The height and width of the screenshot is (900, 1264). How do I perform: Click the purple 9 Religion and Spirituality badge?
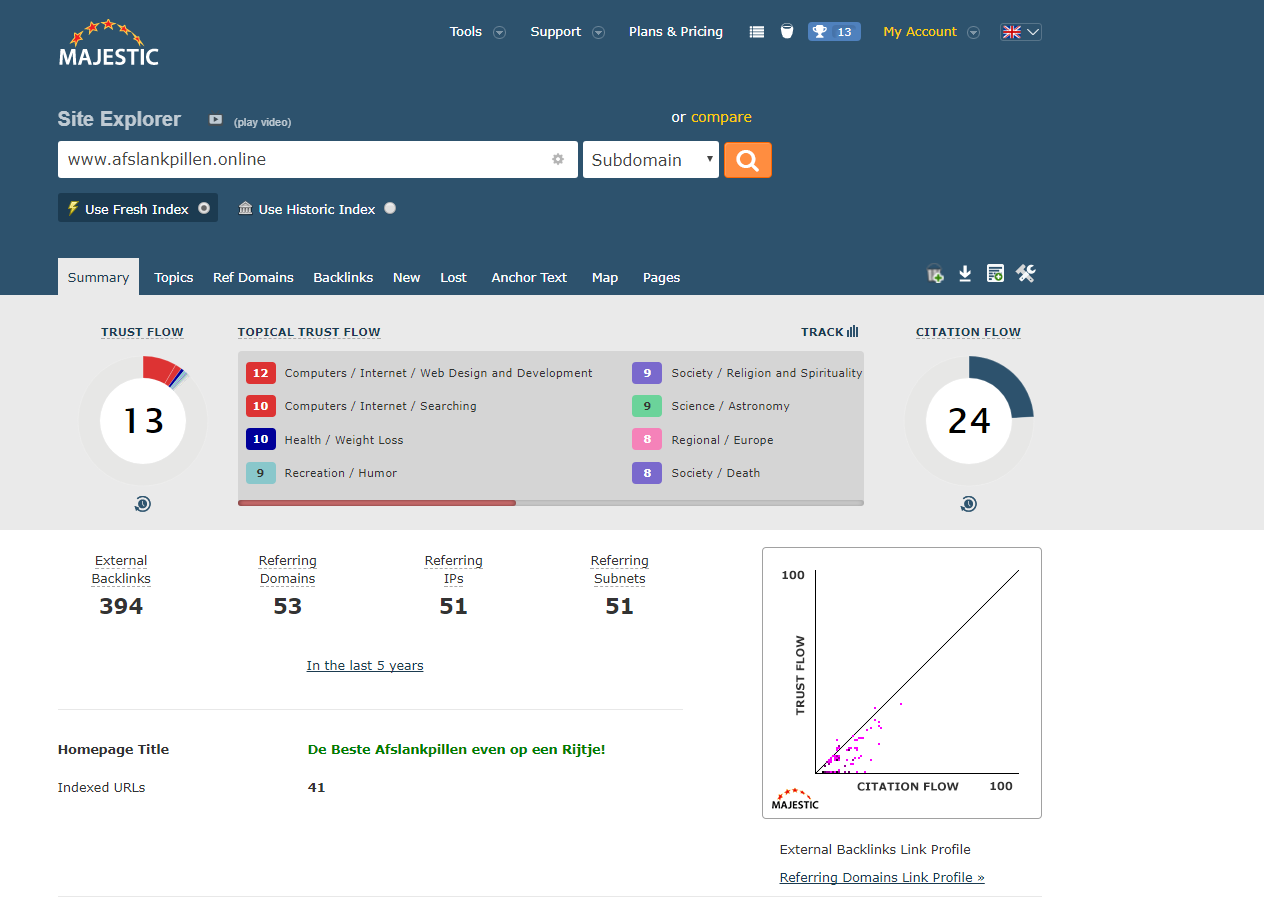tap(647, 373)
